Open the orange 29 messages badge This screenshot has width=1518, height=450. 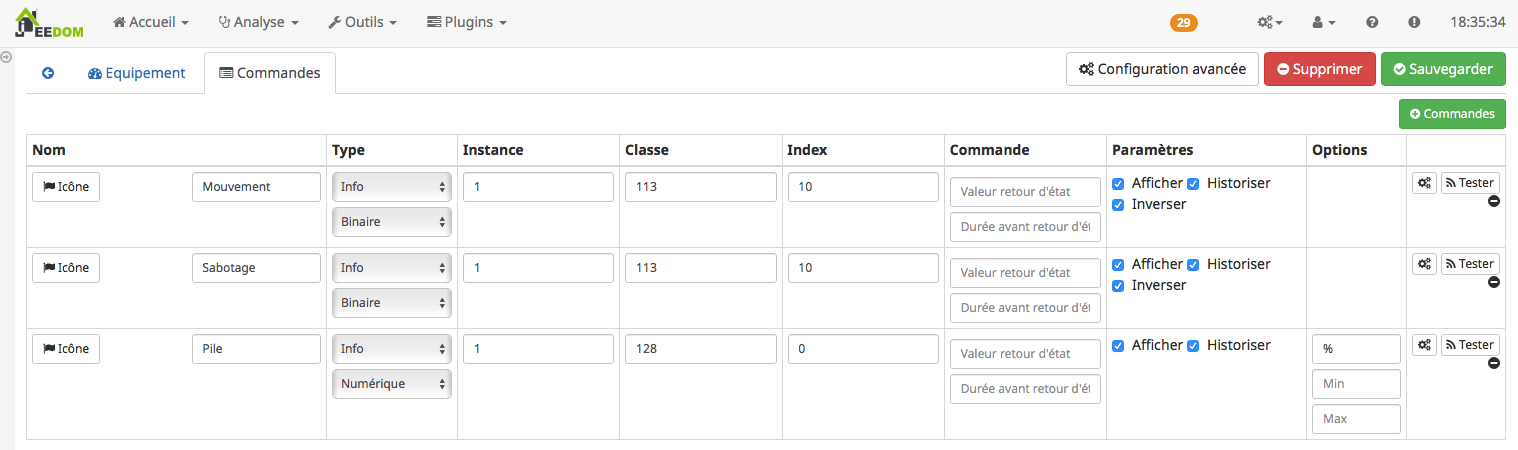pyautogui.click(x=1183, y=22)
